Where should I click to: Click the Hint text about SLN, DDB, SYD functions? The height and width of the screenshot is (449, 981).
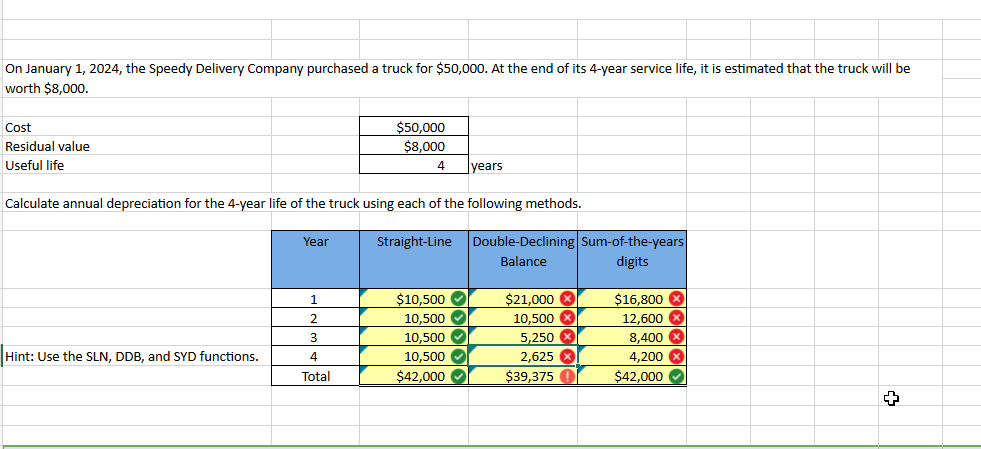click(131, 356)
